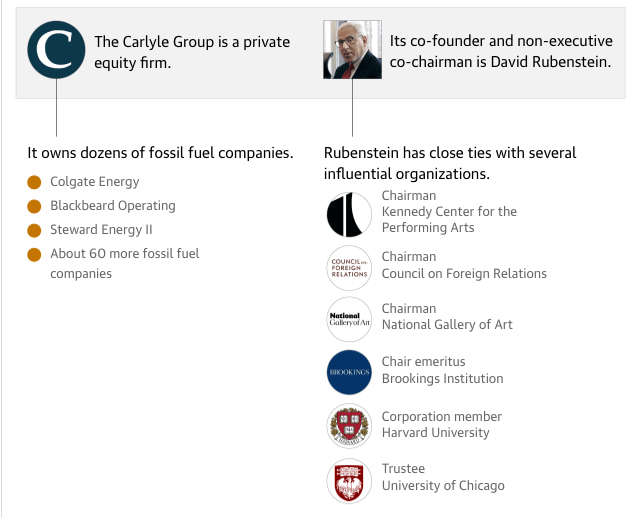Click the orange dot beside Colgate Energy
Image resolution: width=644 pixels, height=518 pixels.
tap(34, 182)
